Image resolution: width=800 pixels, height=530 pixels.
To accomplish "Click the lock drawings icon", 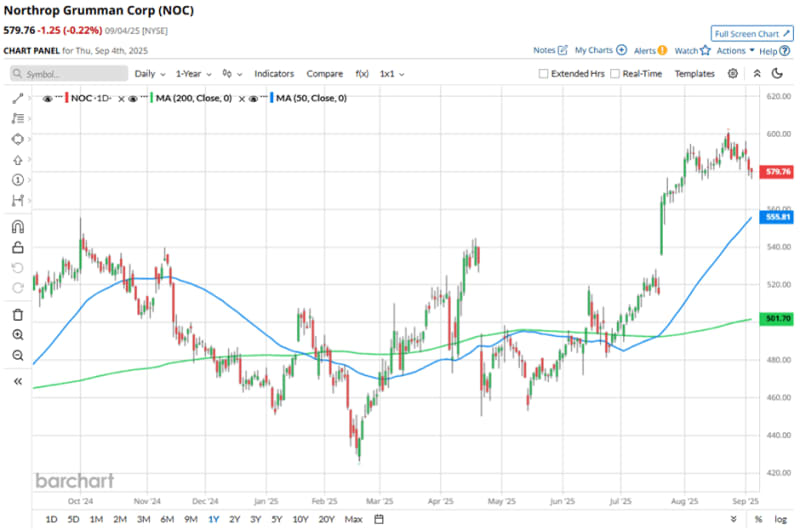I will click(x=17, y=247).
